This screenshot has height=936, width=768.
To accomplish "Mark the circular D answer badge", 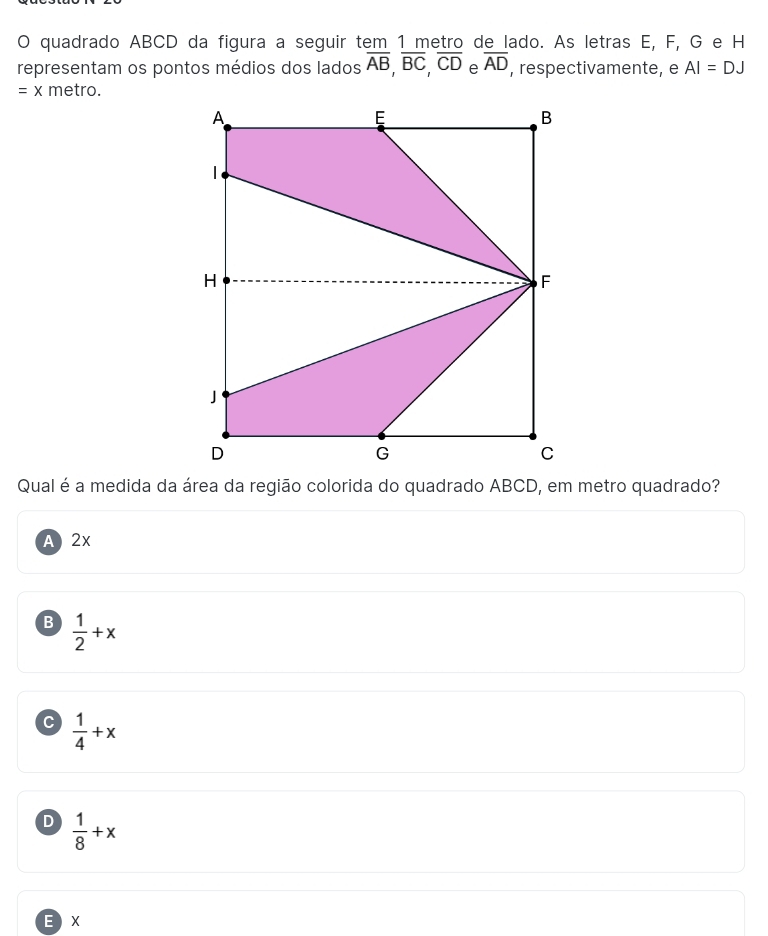I will 47,821.
